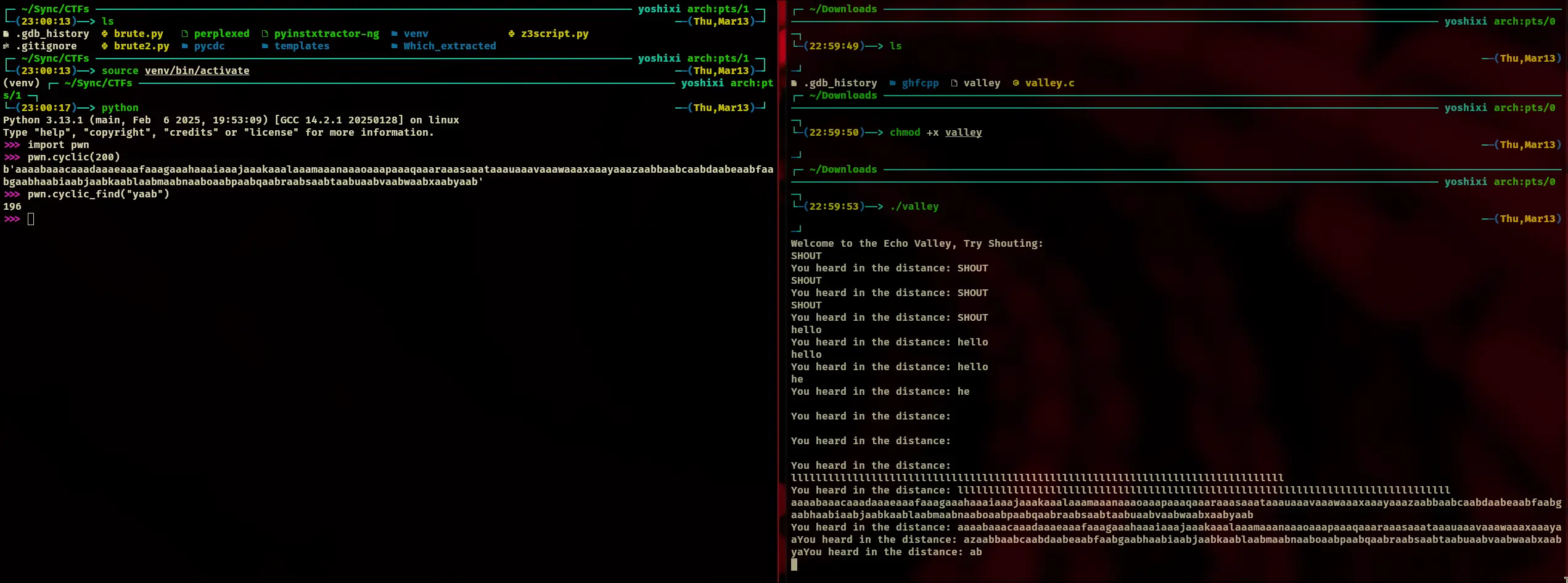Click the folder icon next to templates

point(265,46)
